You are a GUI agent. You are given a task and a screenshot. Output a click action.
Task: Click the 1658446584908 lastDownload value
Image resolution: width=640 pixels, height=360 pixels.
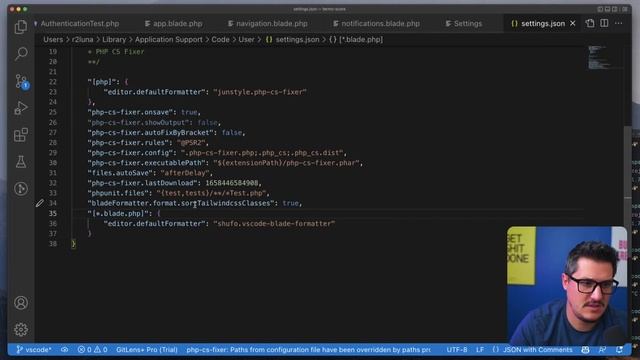tap(232, 183)
